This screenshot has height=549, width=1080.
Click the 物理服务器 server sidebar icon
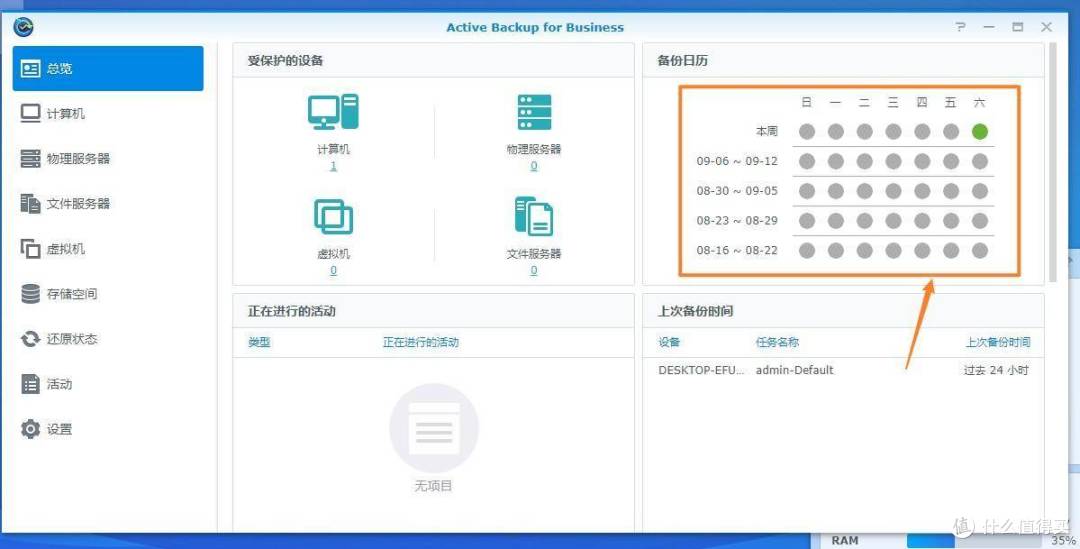(x=30, y=158)
